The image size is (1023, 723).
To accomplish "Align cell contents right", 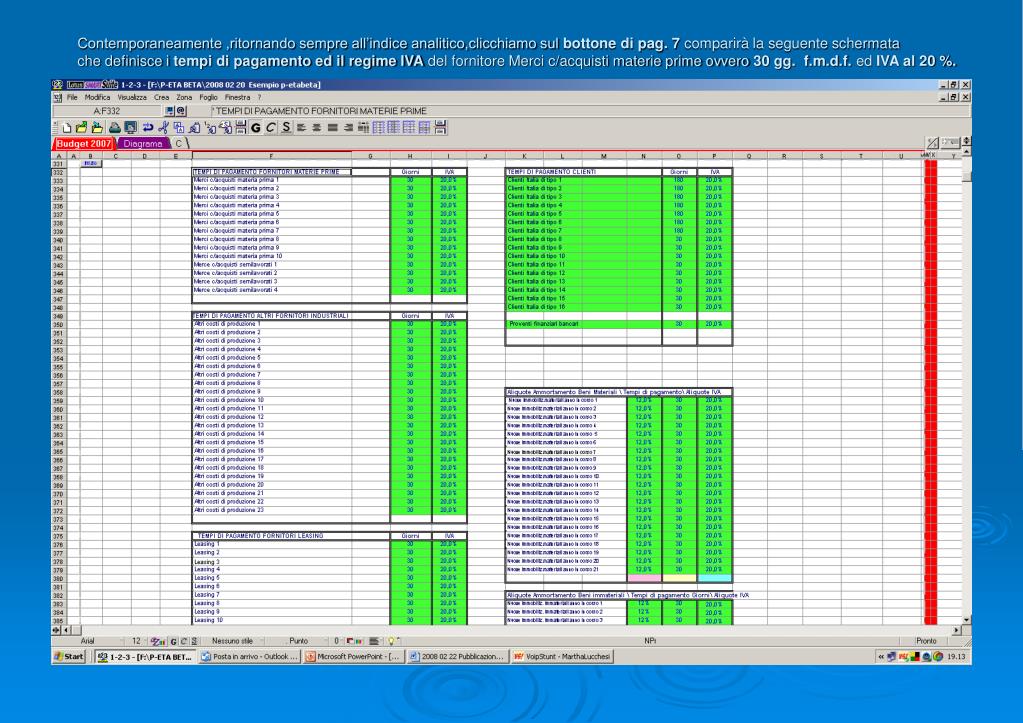I will pyautogui.click(x=348, y=128).
